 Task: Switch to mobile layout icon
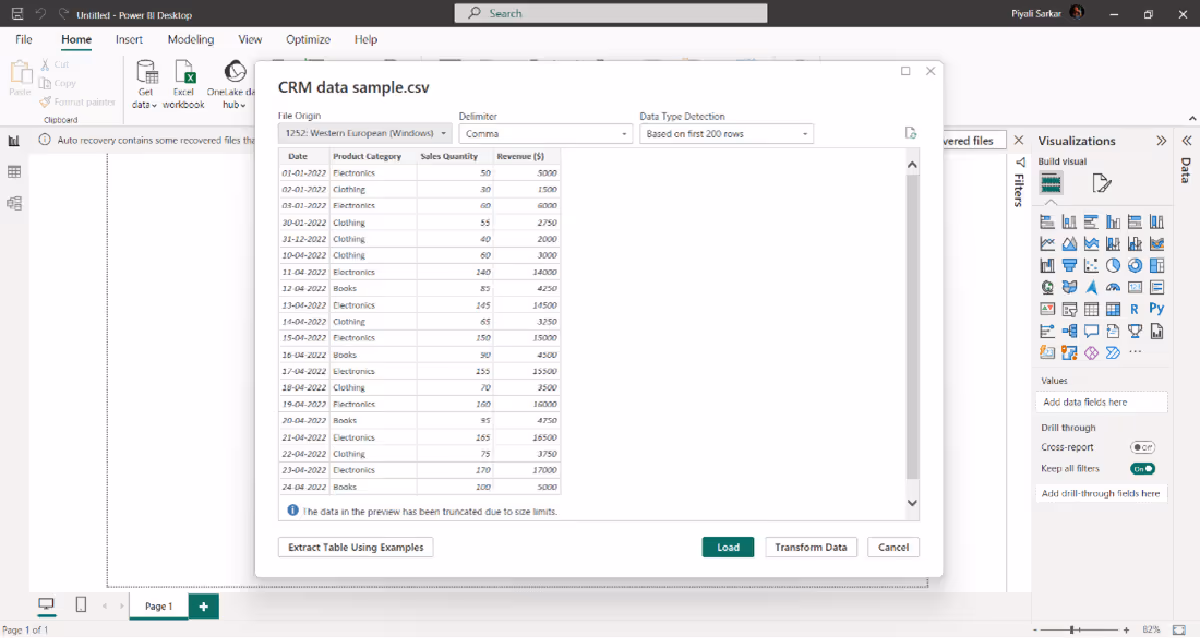click(x=81, y=605)
